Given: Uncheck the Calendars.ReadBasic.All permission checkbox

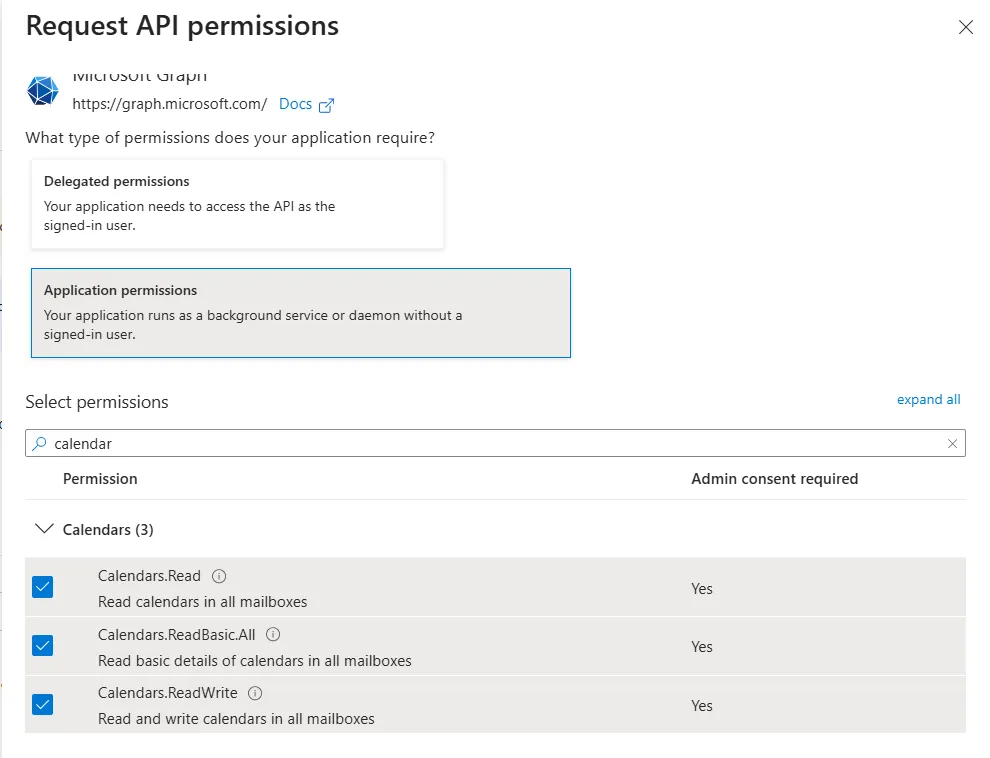Looking at the screenshot, I should [42, 646].
